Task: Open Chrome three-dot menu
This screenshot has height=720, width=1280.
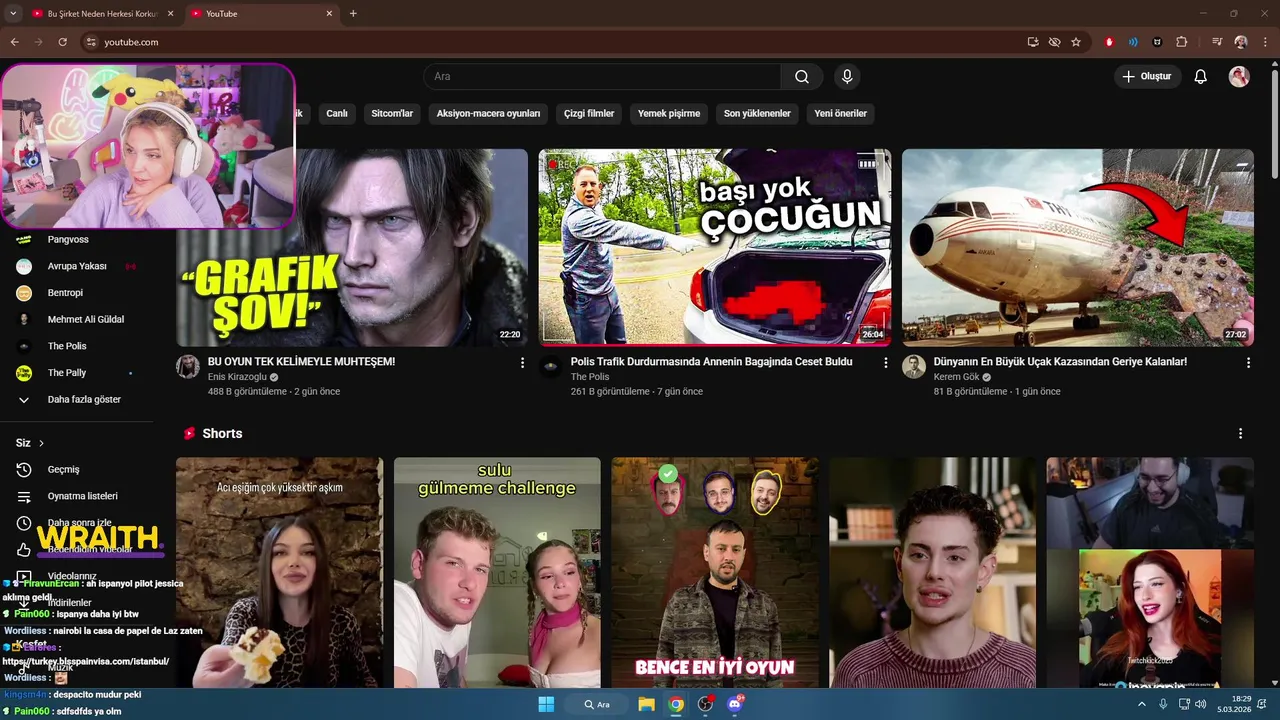Action: coord(1264,42)
